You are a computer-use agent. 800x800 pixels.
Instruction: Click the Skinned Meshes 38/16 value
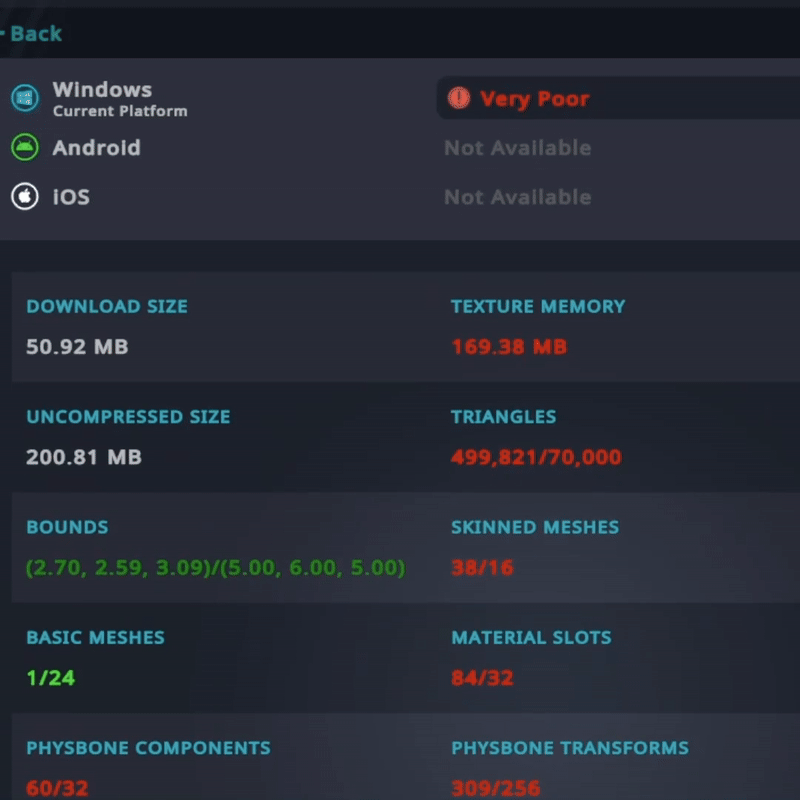(x=482, y=568)
